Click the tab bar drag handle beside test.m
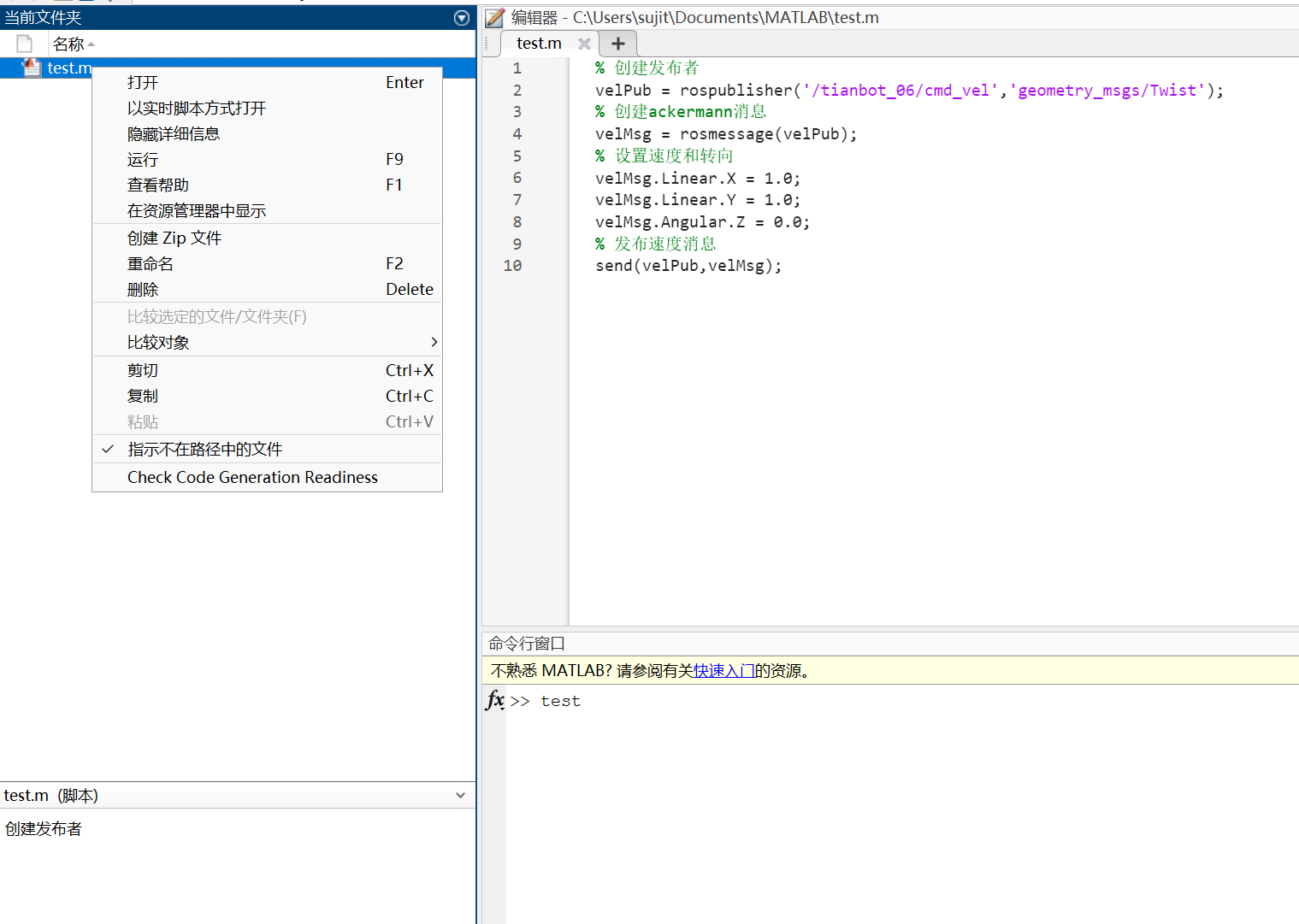The width and height of the screenshot is (1299, 924). pos(487,44)
